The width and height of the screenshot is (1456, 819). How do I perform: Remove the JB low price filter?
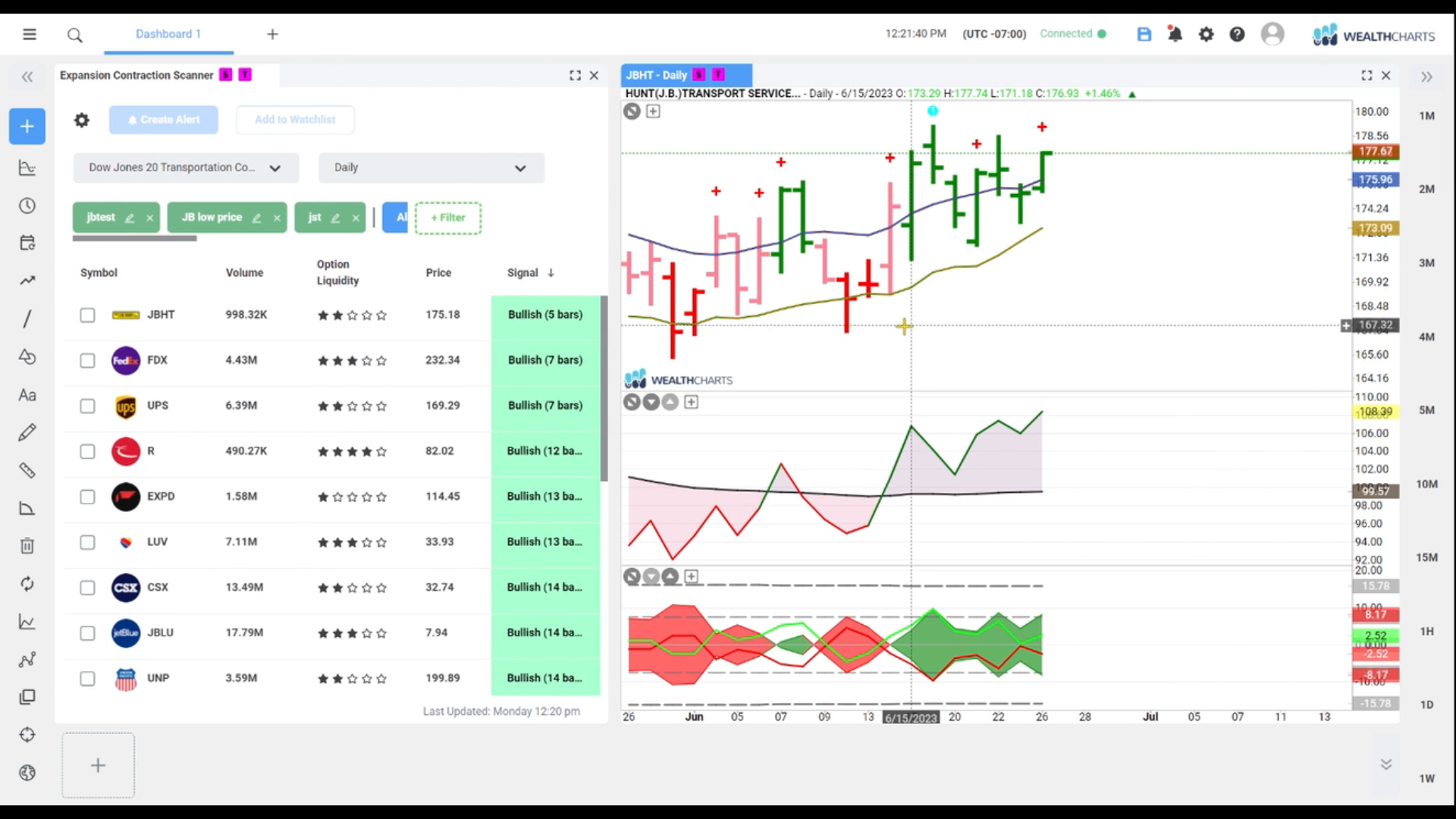pyautogui.click(x=277, y=218)
